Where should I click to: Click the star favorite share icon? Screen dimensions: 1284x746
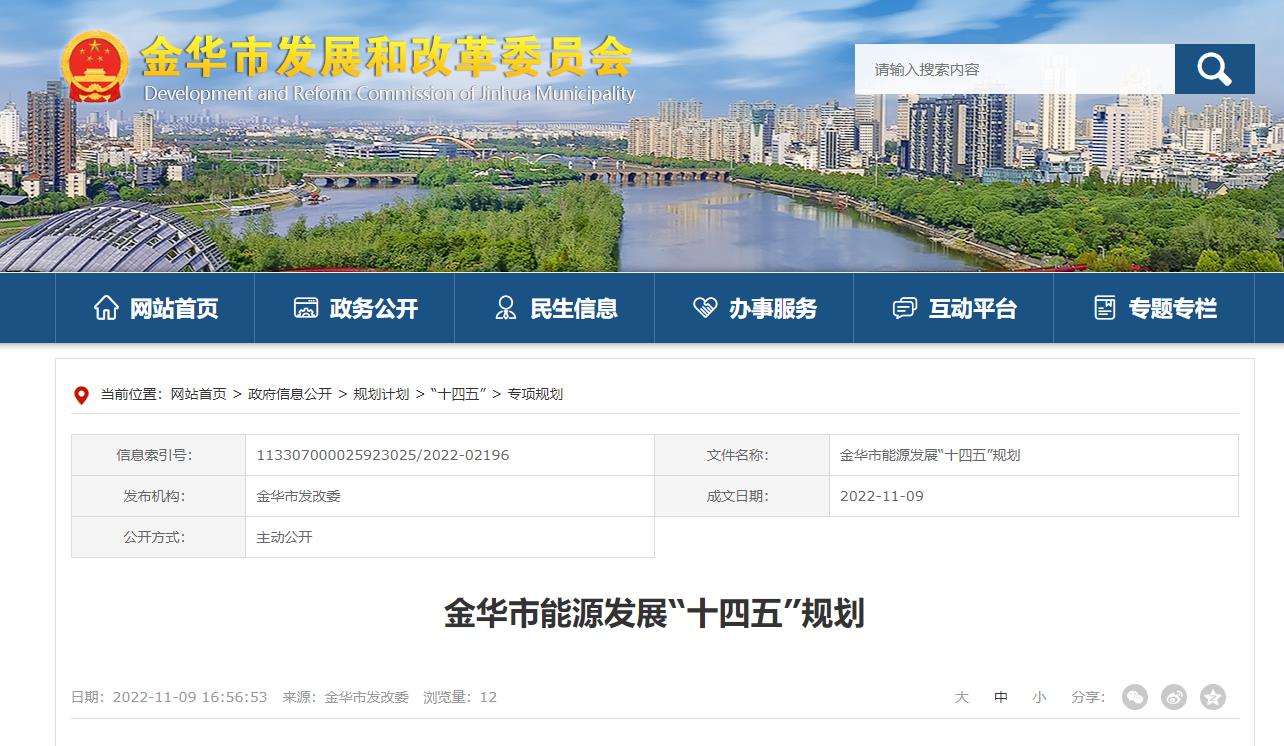[1212, 697]
